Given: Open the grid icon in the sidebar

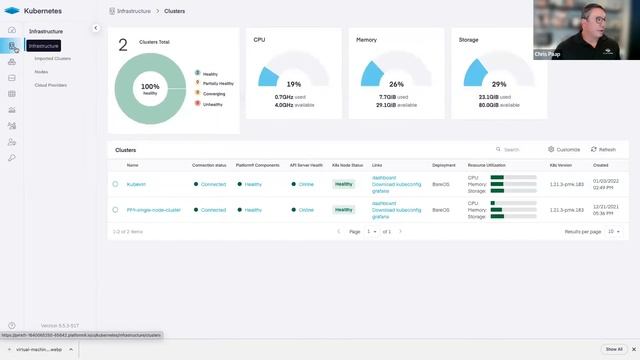Looking at the screenshot, I should [12, 94].
